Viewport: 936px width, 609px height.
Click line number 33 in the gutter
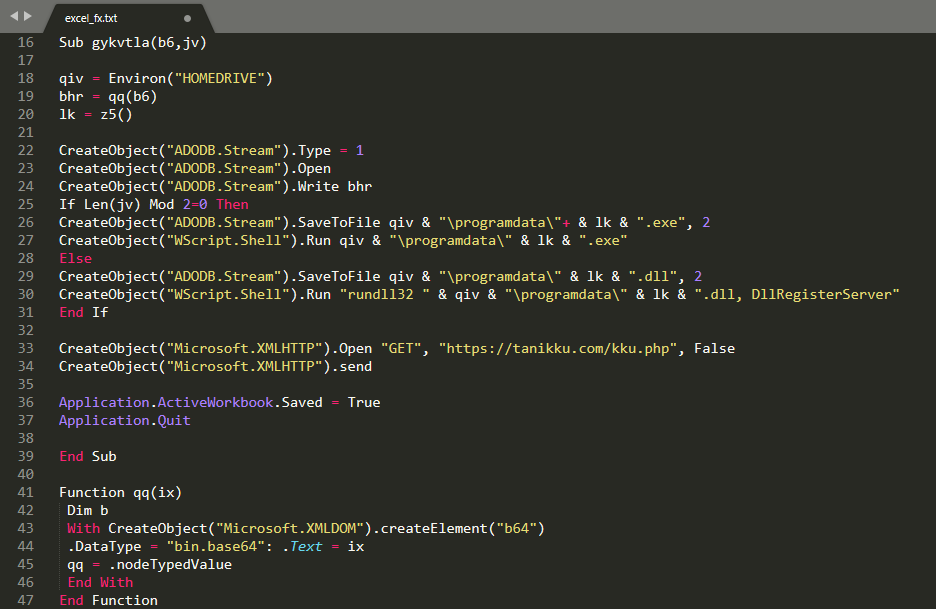click(x=26, y=348)
